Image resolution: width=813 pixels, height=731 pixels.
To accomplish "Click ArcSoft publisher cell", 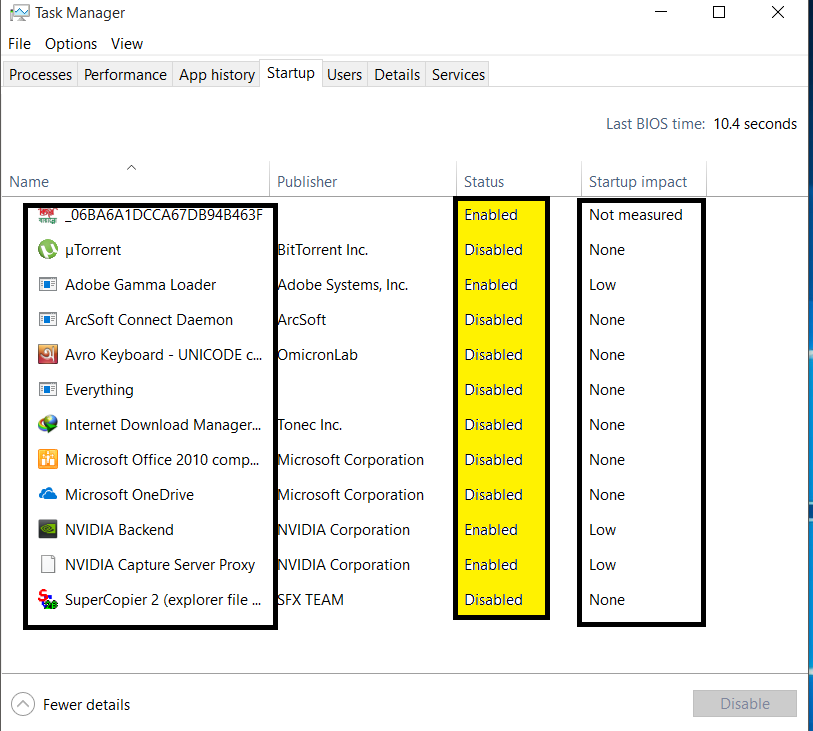I will (x=302, y=320).
